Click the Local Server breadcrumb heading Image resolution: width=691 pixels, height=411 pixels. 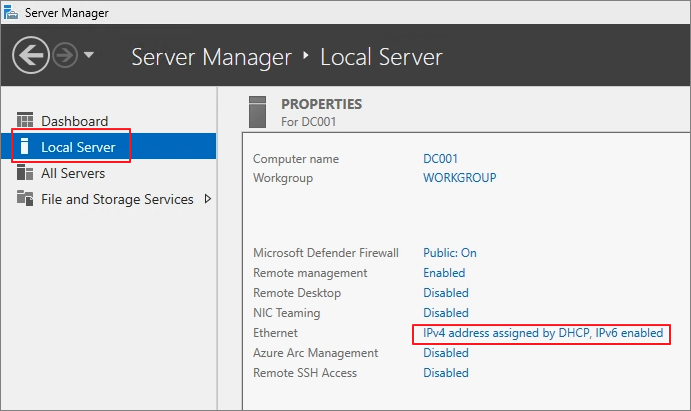point(381,57)
